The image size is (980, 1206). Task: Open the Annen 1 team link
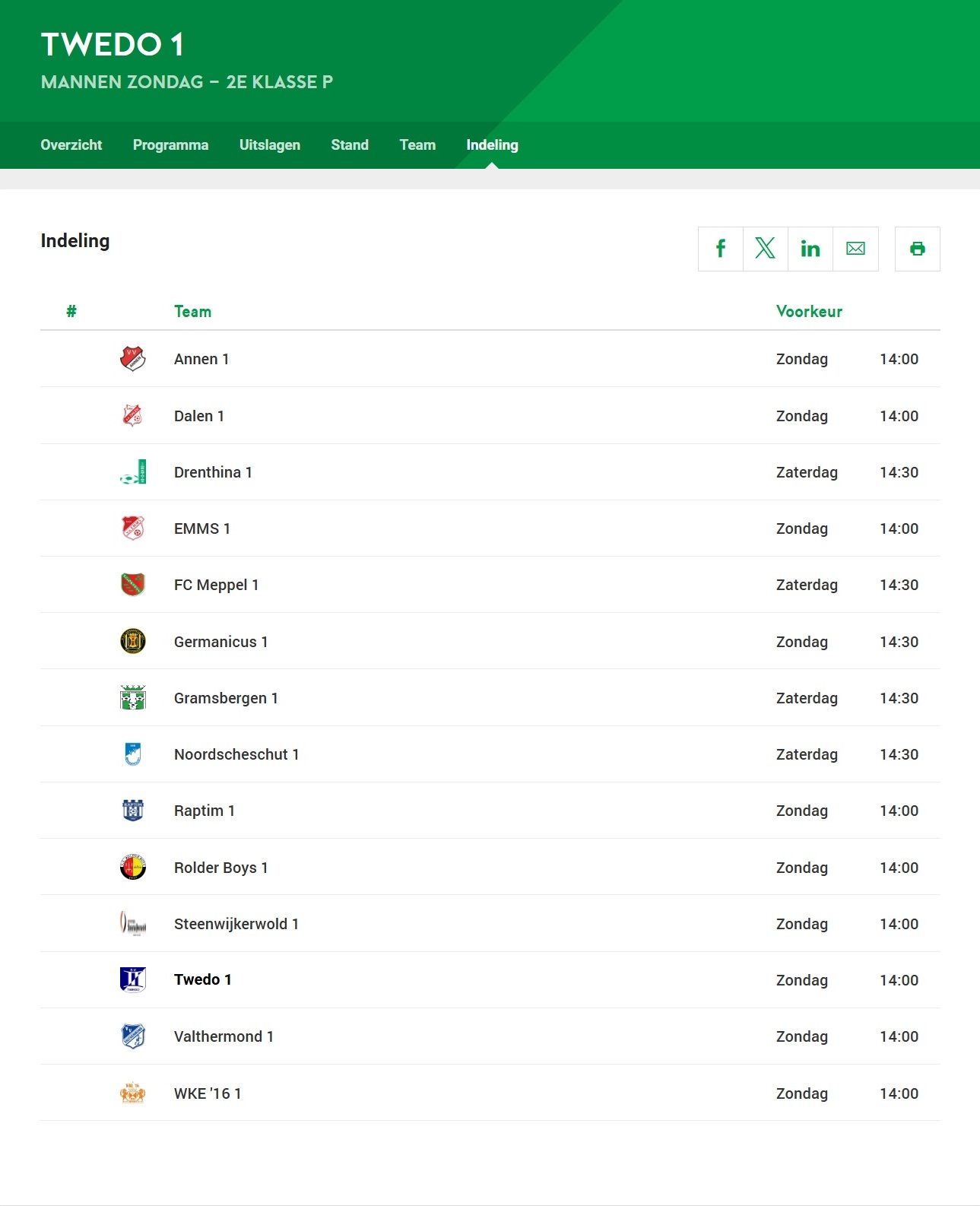[201, 359]
